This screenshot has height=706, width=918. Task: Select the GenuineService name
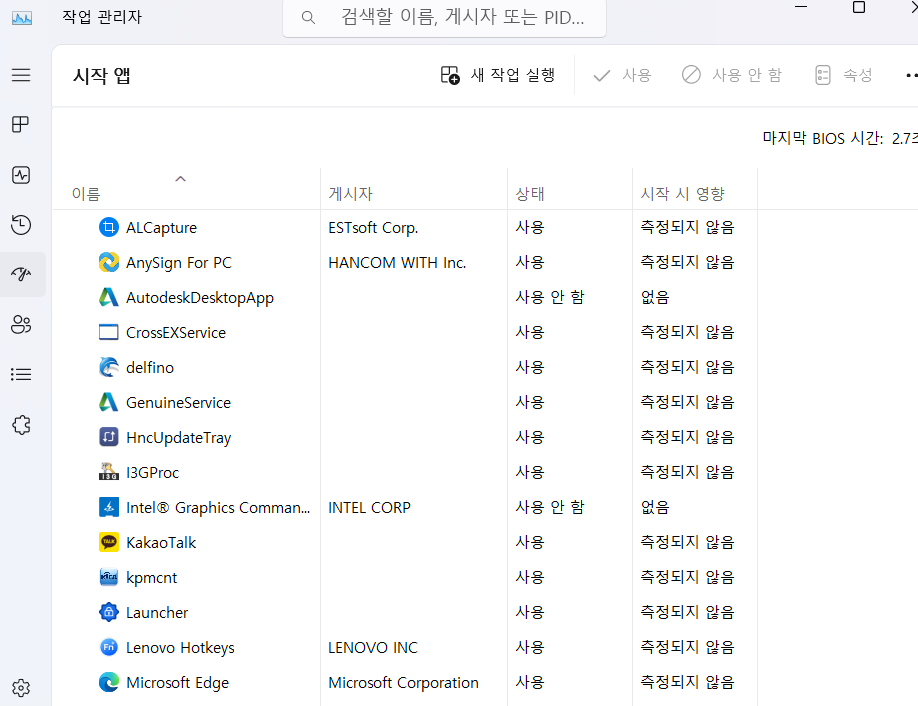coord(179,403)
